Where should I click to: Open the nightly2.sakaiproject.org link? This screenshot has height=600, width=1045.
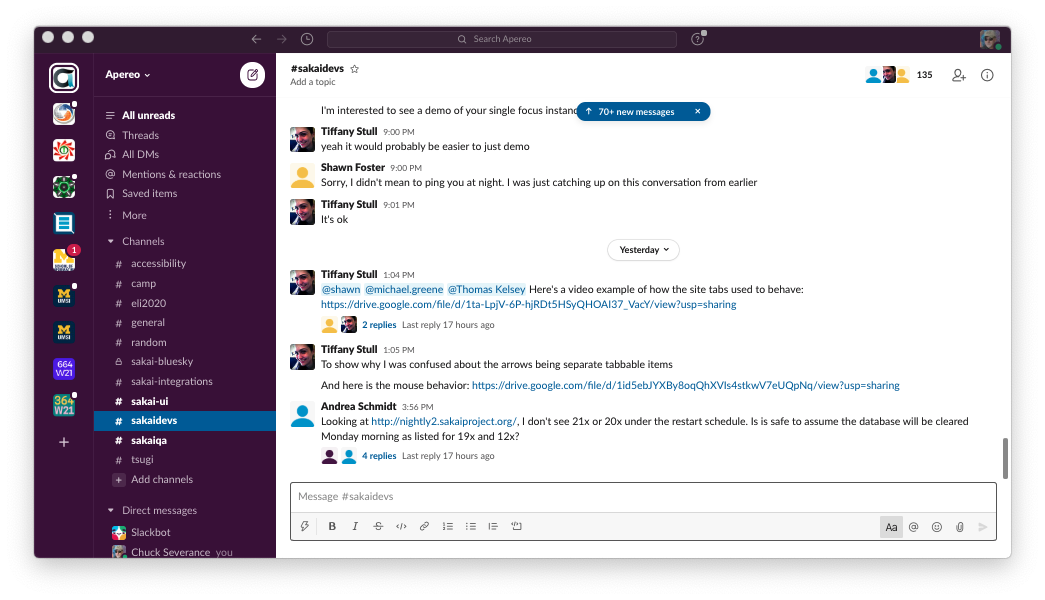tap(443, 422)
